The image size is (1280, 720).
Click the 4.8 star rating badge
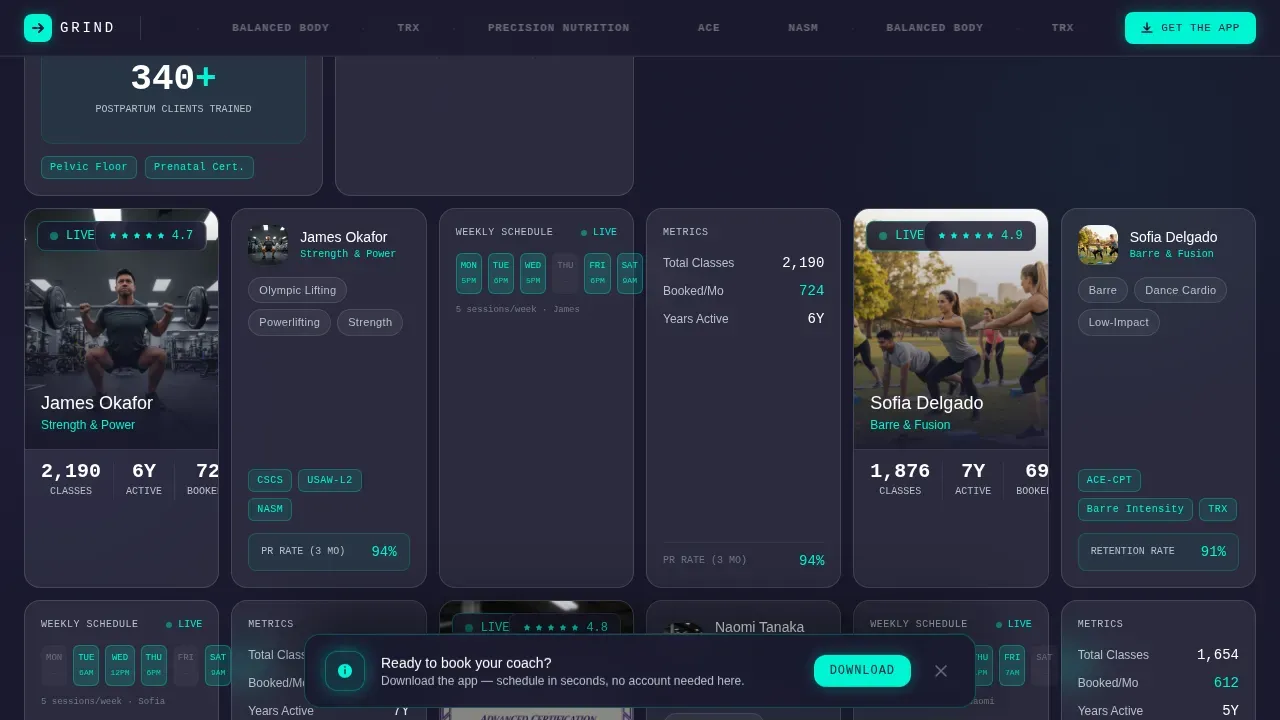click(566, 627)
